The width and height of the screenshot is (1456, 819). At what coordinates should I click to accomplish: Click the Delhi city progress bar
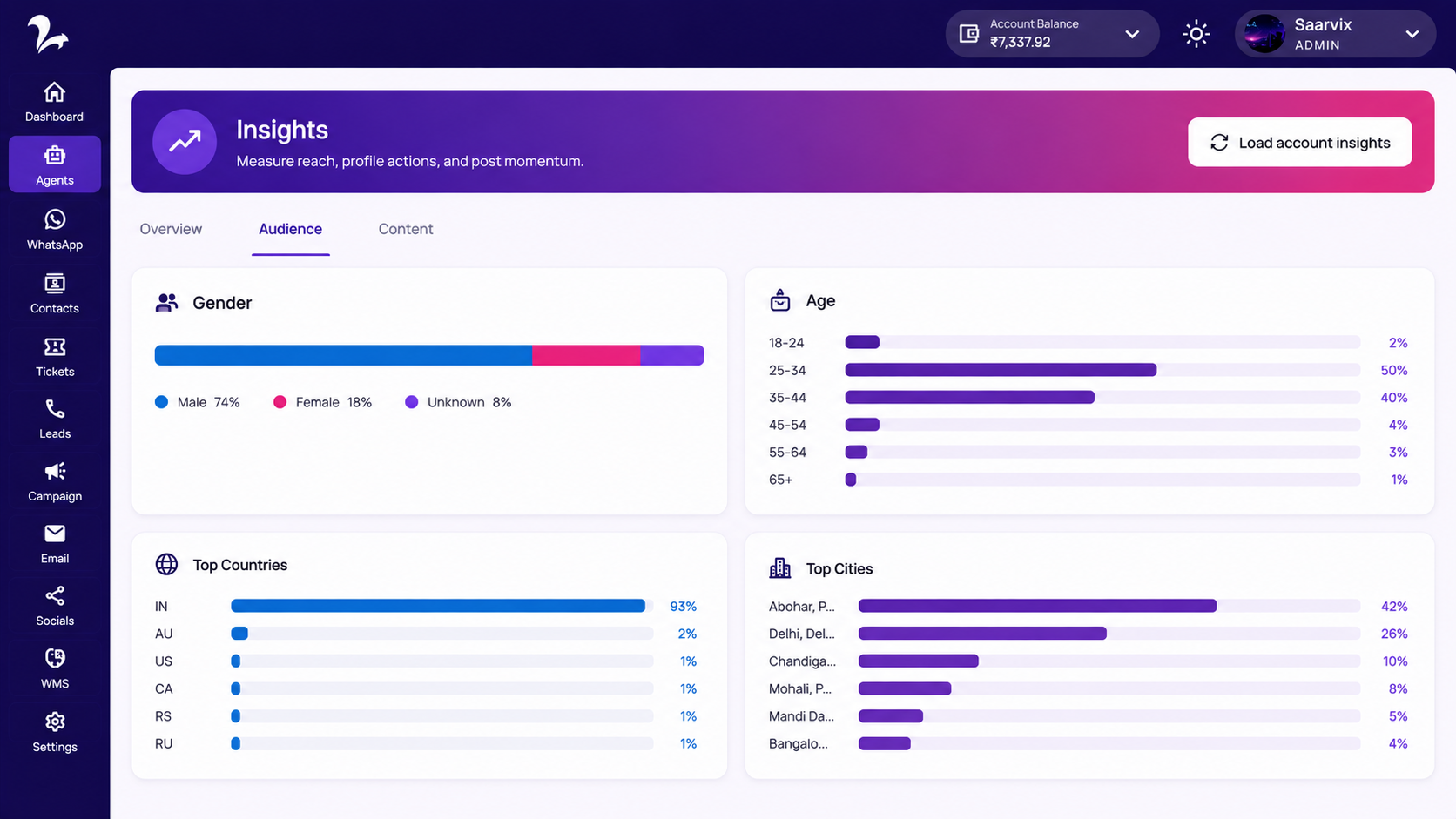coord(982,634)
